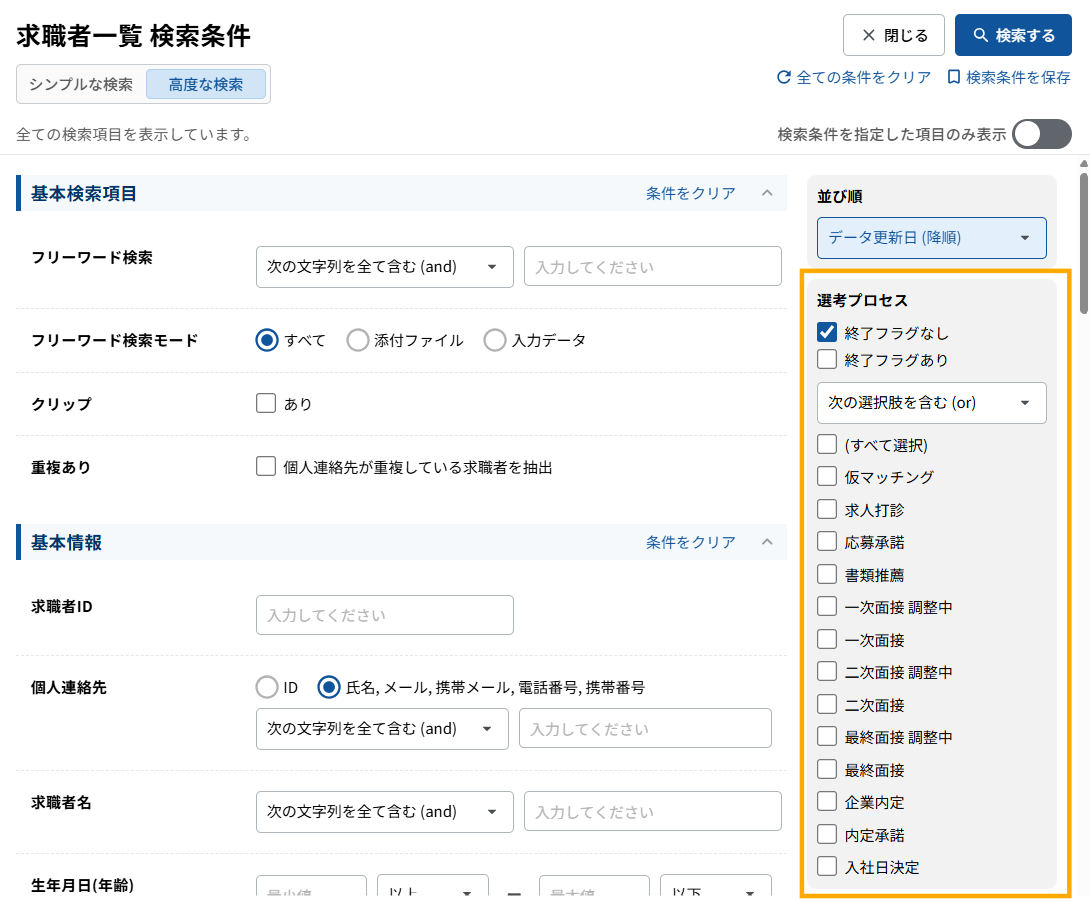Image resolution: width=1090 pixels, height=899 pixels.
Task: Select the 高度な検索 tab
Action: click(206, 85)
